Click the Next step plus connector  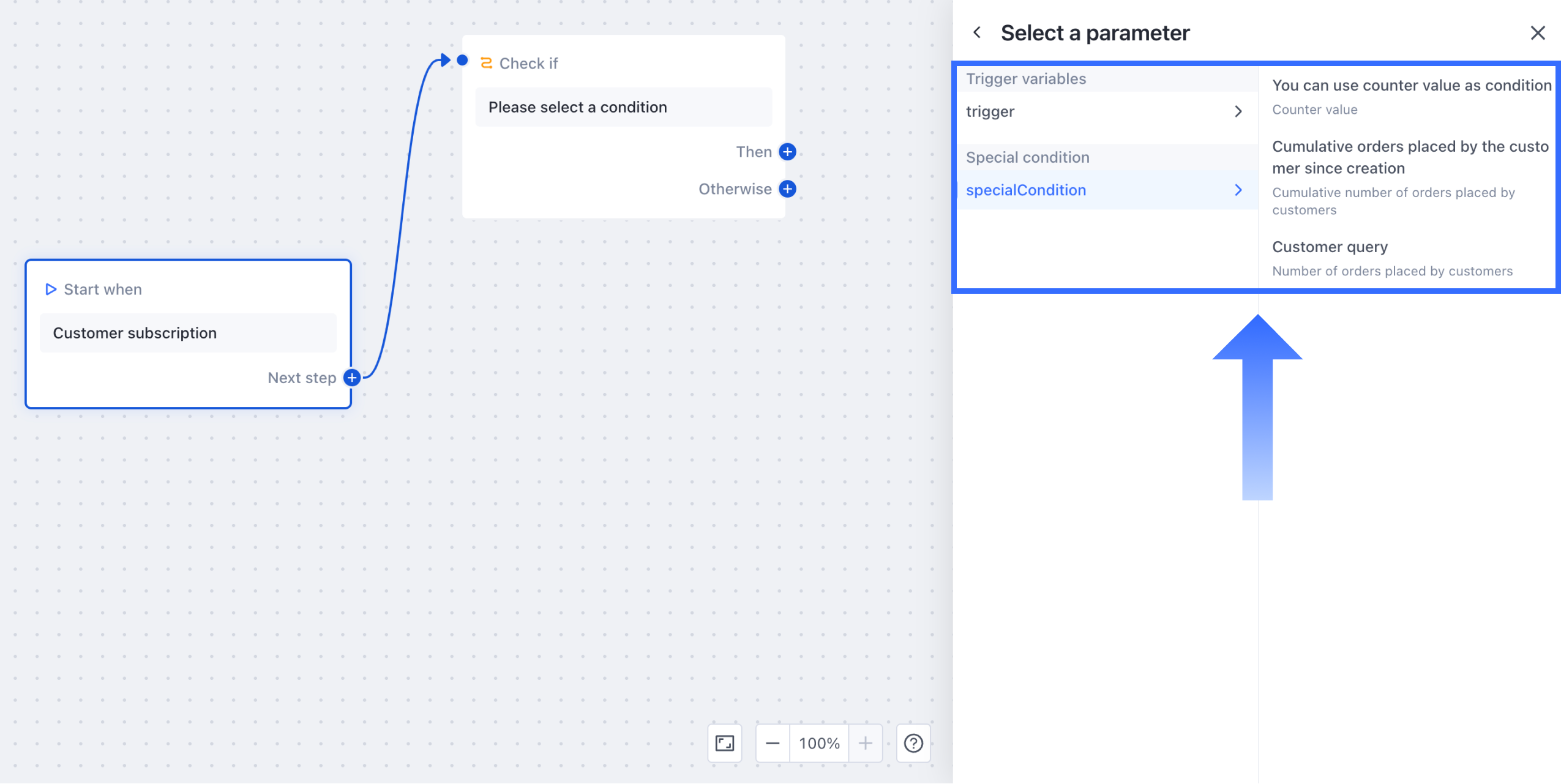352,378
